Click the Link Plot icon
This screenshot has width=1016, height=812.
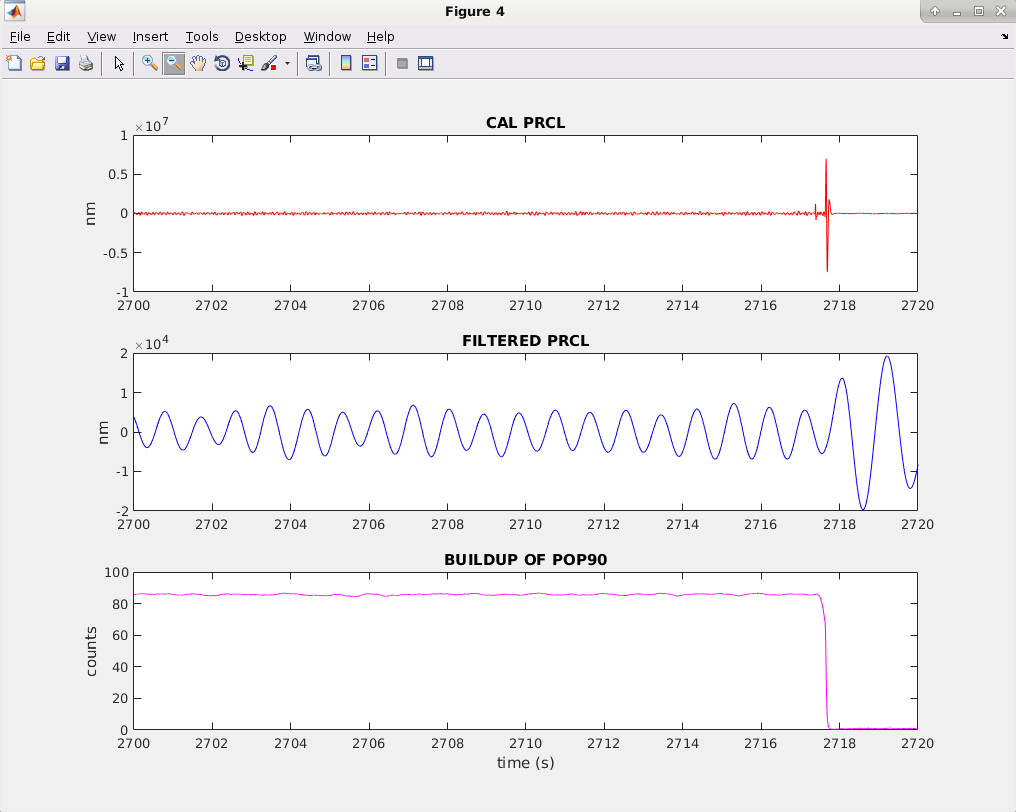[314, 64]
